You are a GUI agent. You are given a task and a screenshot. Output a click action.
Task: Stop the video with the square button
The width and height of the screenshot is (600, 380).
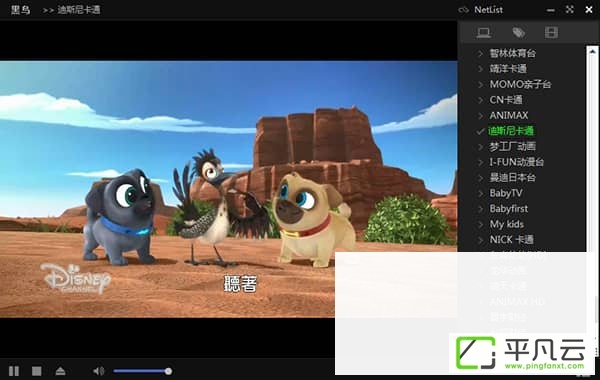coord(37,371)
